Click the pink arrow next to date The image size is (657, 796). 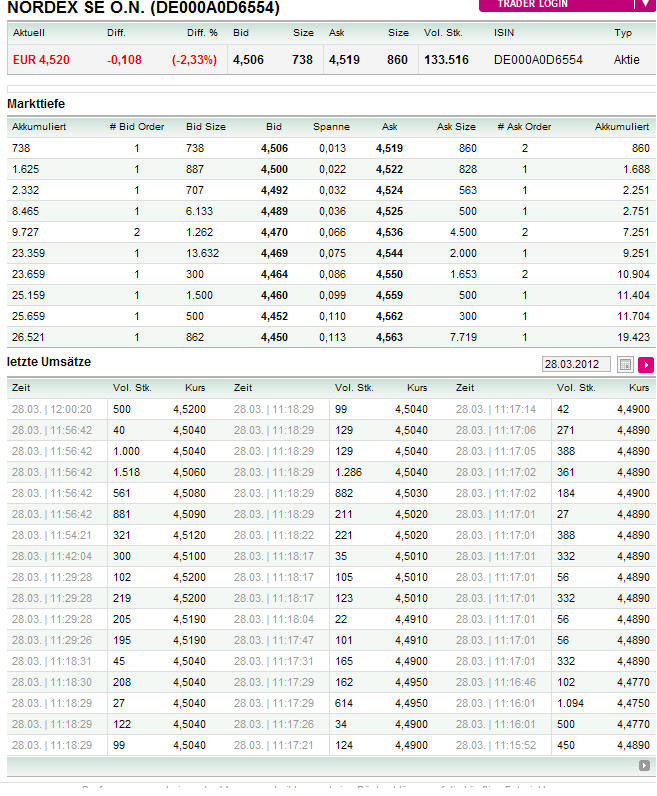(x=646, y=365)
